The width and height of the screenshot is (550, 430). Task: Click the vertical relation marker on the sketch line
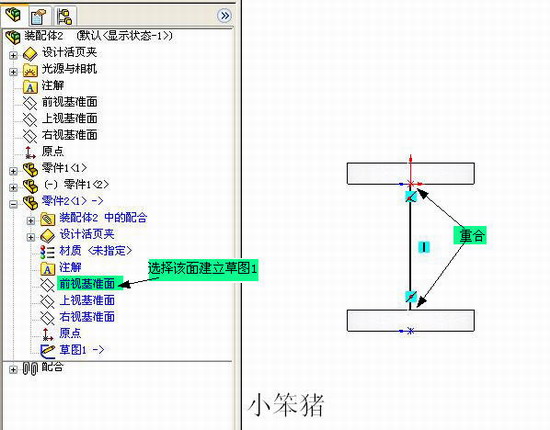tap(424, 247)
